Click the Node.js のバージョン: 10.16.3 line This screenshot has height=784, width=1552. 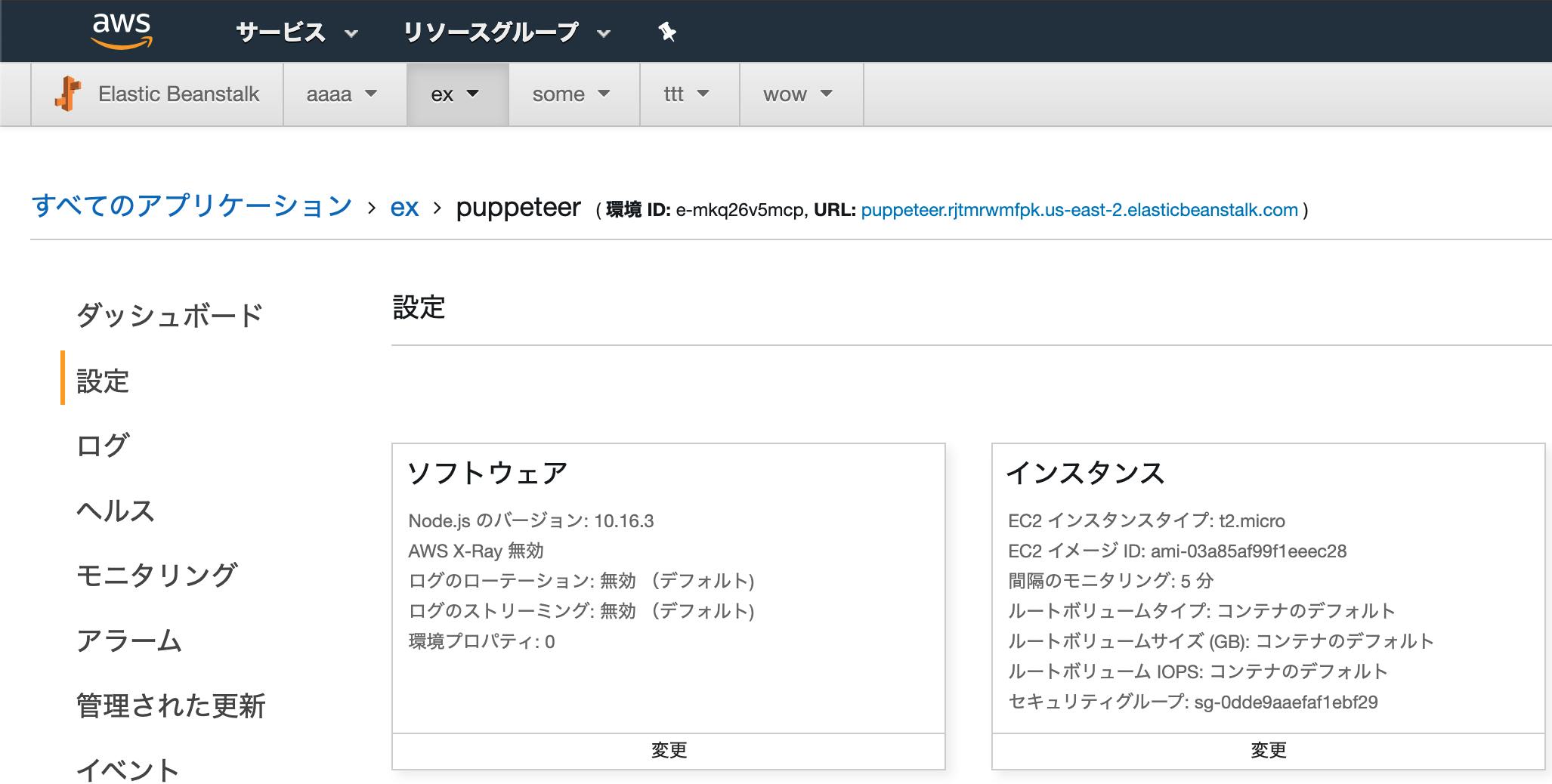pos(531,520)
